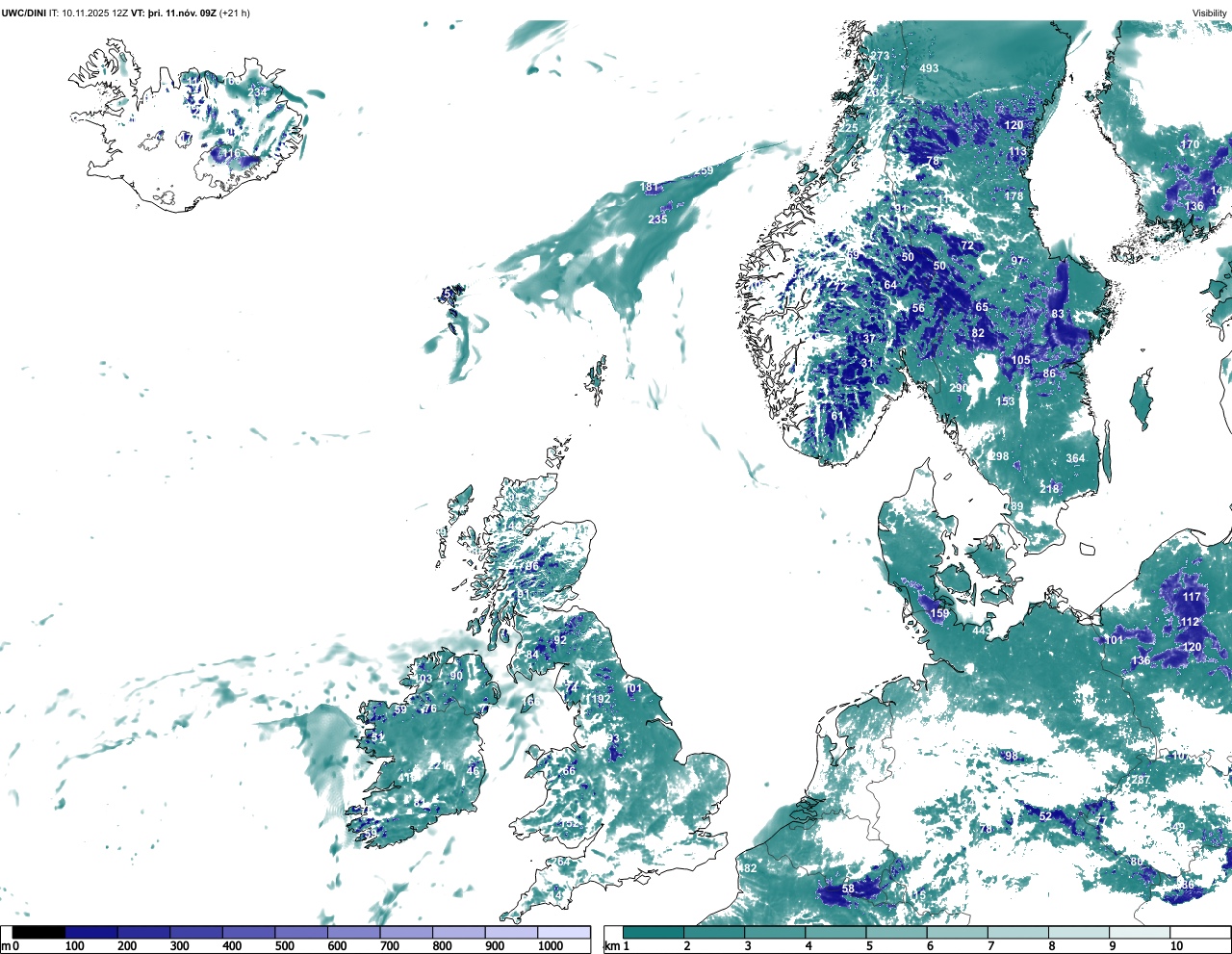Screen dimensions: 1232x954
Task: Select the 58 value over northern France
Action: click(x=848, y=890)
